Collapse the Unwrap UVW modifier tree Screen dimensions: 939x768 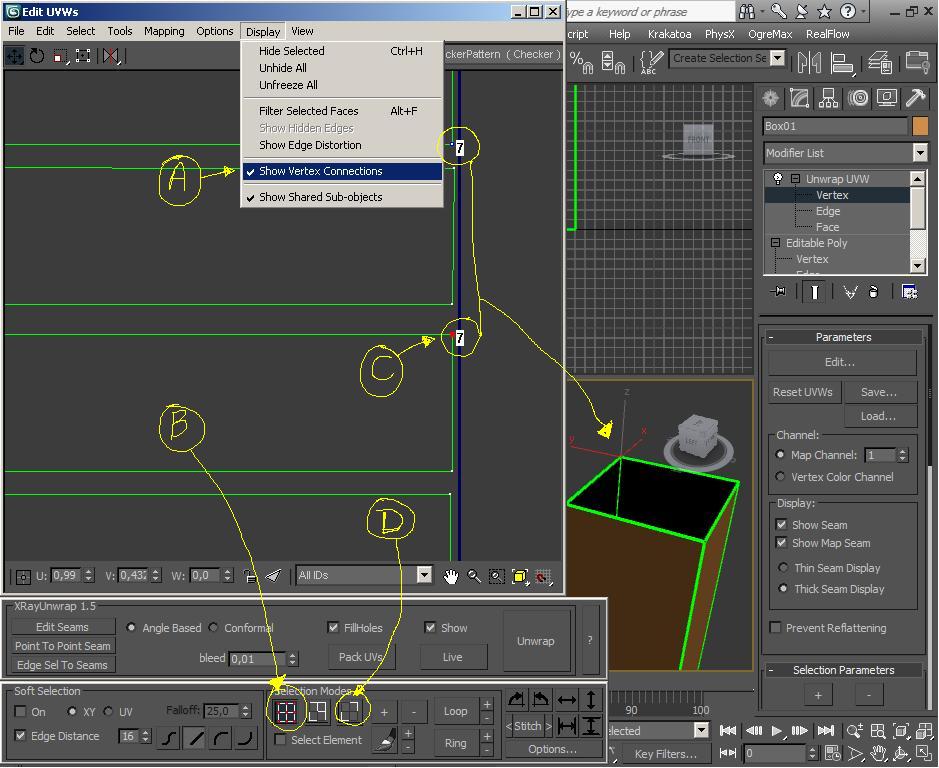[x=795, y=179]
